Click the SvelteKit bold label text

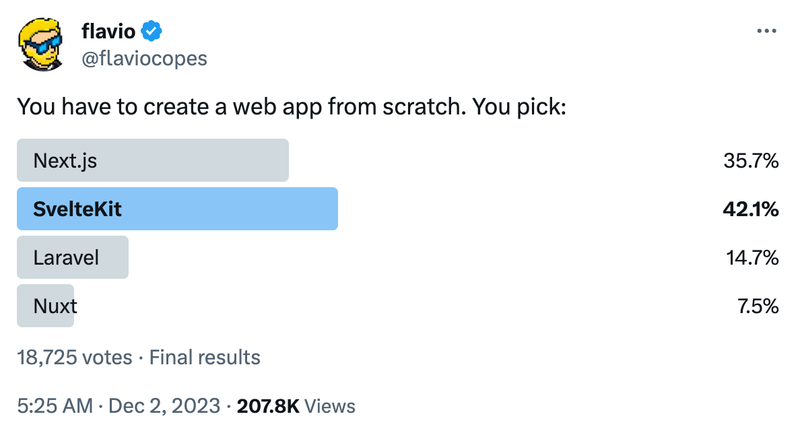(77, 209)
